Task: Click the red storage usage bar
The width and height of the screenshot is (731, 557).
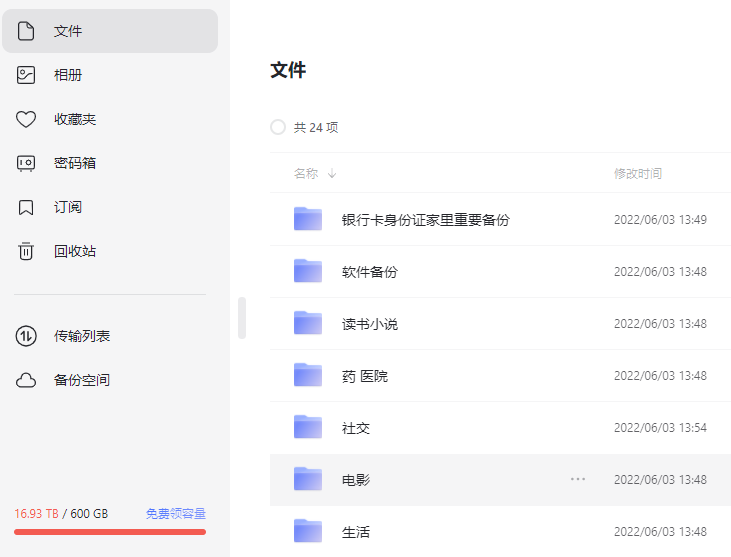Action: pyautogui.click(x=110, y=532)
